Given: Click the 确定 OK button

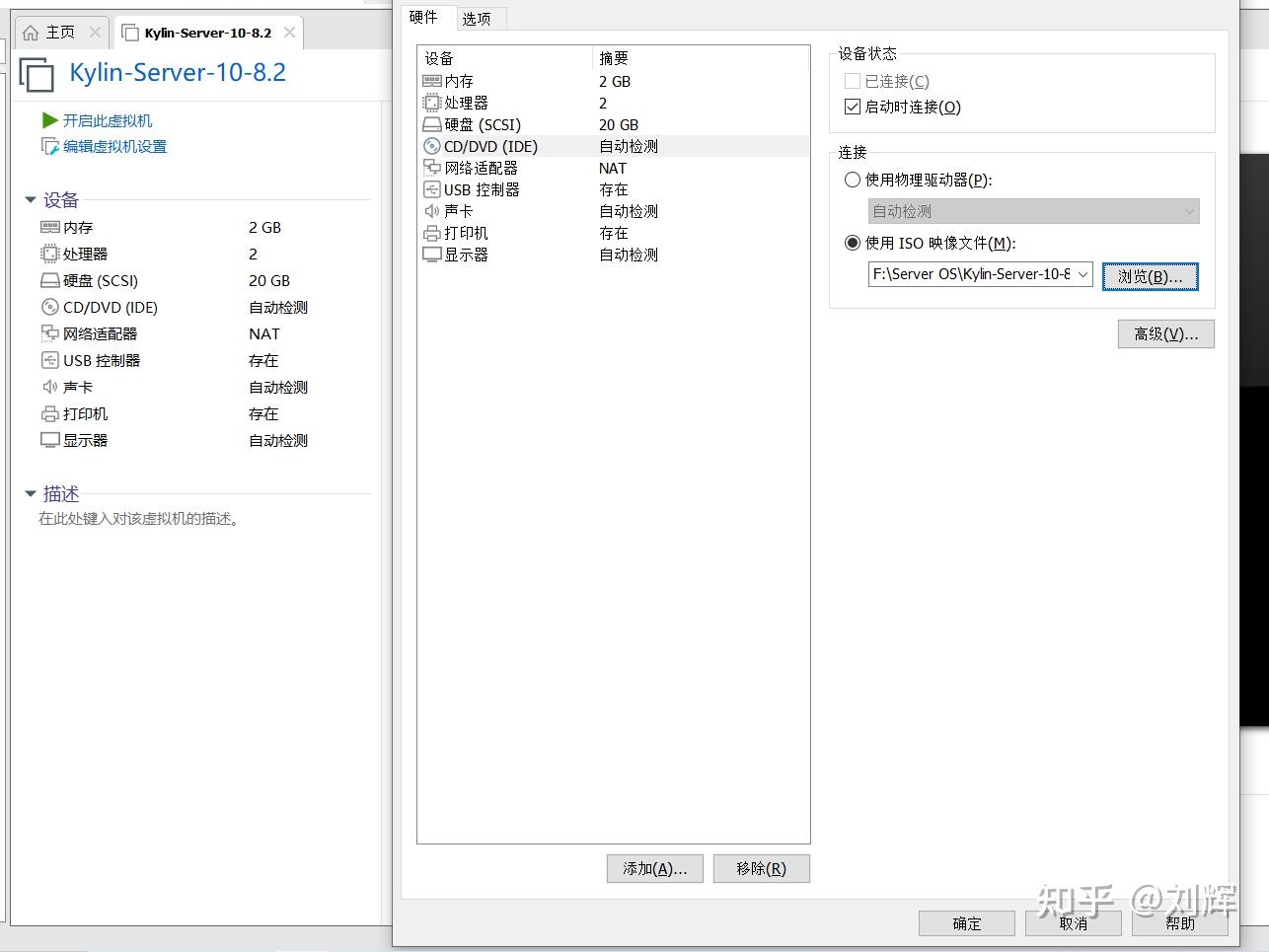Looking at the screenshot, I should coord(967,923).
